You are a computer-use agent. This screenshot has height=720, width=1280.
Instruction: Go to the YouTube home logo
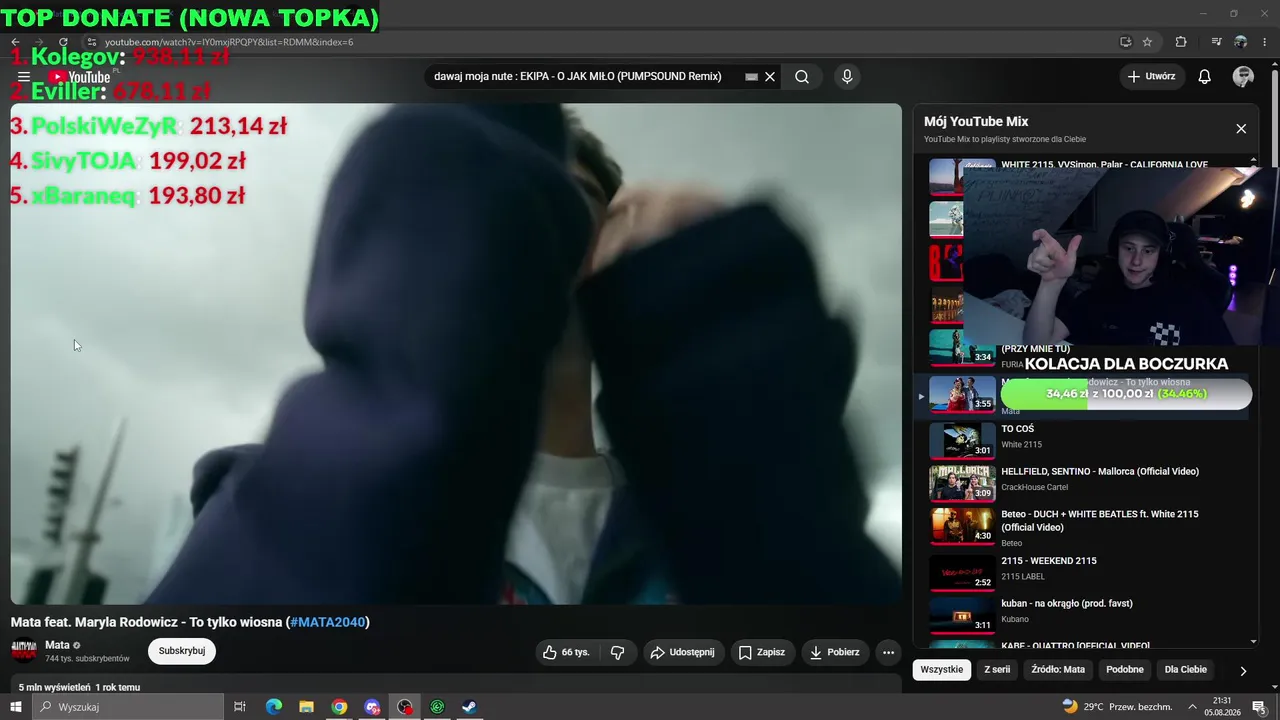click(x=79, y=77)
